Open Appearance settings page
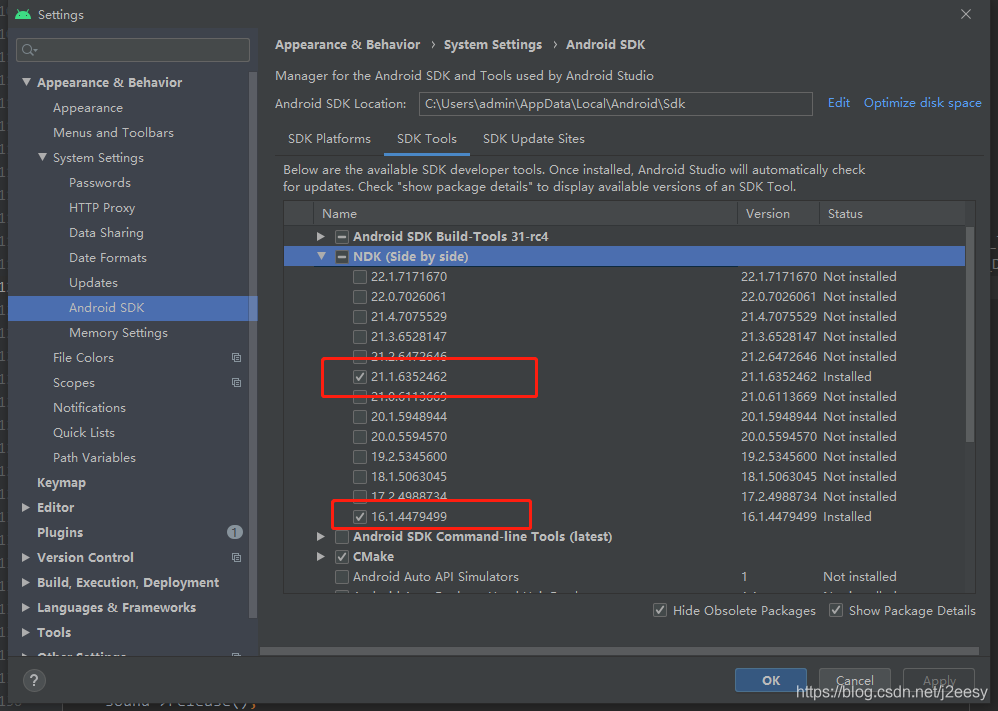Viewport: 998px width, 711px height. [88, 108]
